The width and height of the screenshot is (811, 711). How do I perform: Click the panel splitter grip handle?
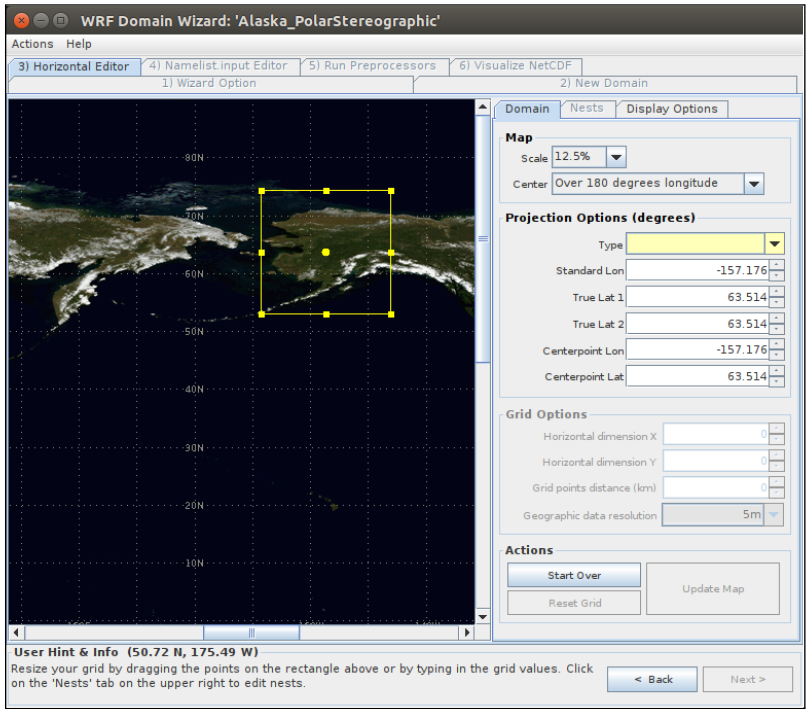(x=483, y=238)
